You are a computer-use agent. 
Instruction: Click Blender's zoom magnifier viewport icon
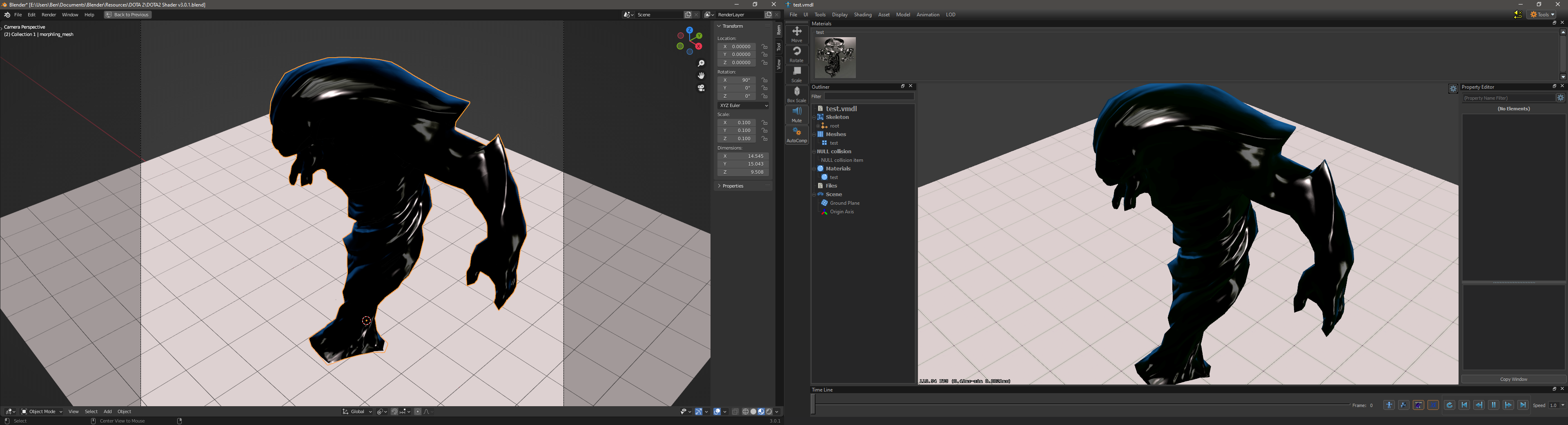coord(701,64)
